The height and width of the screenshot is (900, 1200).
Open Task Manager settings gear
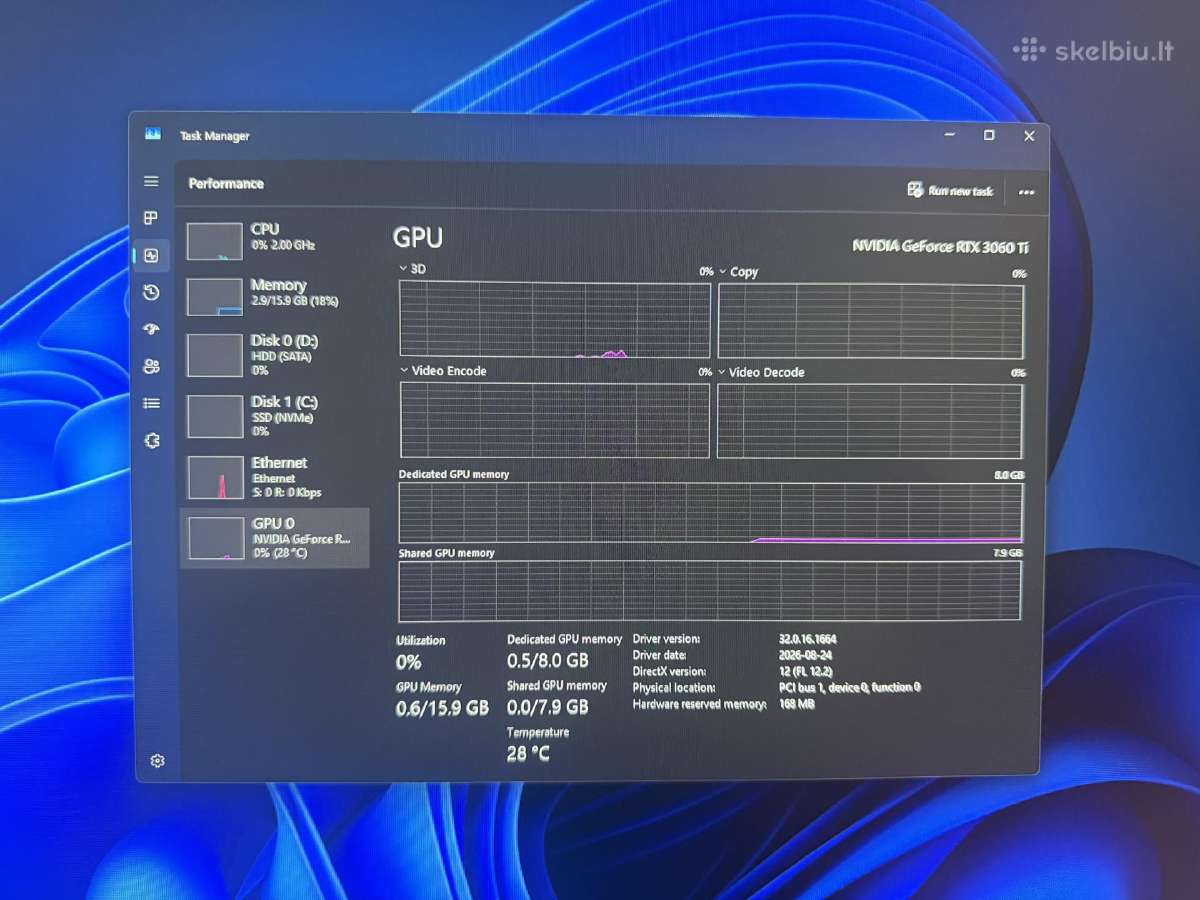[x=157, y=761]
